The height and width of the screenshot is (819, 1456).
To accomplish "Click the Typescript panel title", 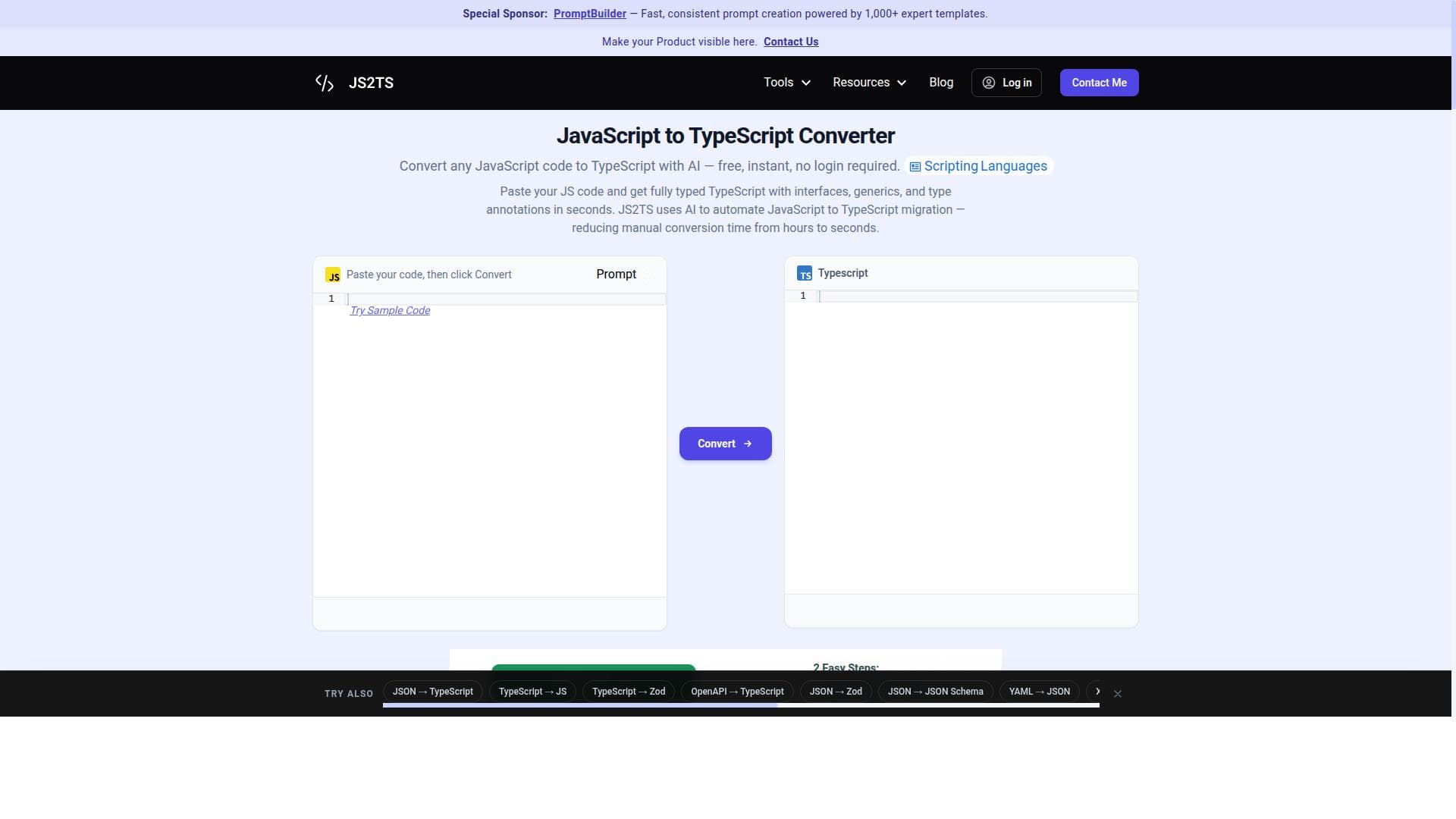I will tap(843, 273).
